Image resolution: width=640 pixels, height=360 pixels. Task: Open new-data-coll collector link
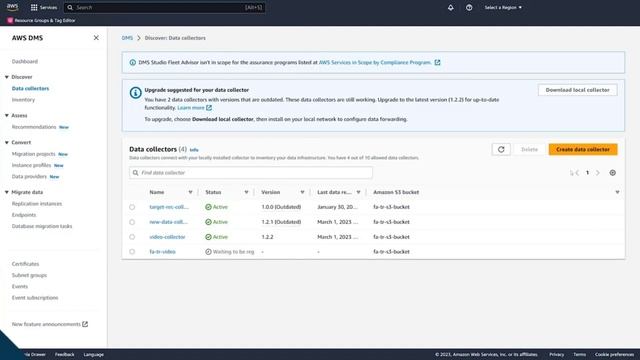(168, 222)
